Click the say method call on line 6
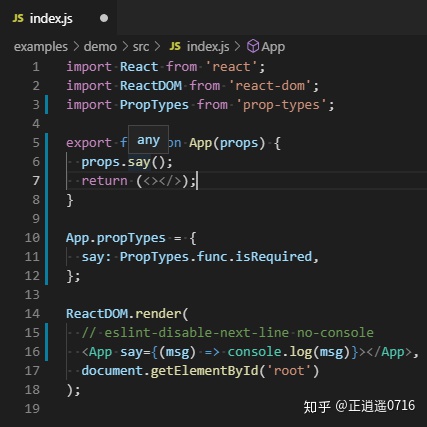Screen dimensions: 427x427 (139, 162)
